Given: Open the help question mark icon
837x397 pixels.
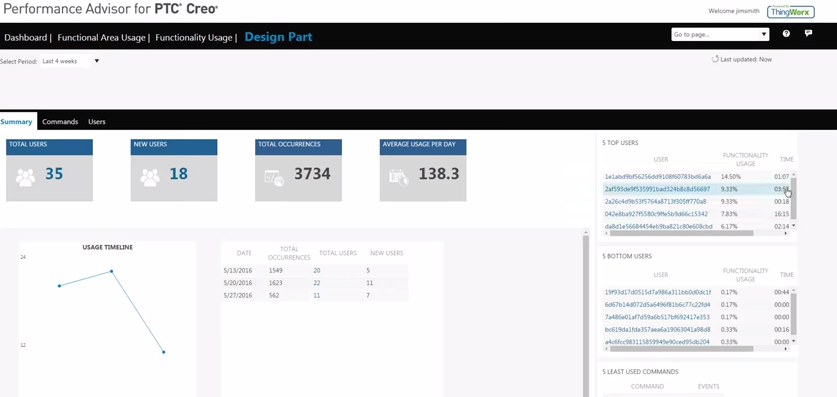Looking at the screenshot, I should point(786,34).
